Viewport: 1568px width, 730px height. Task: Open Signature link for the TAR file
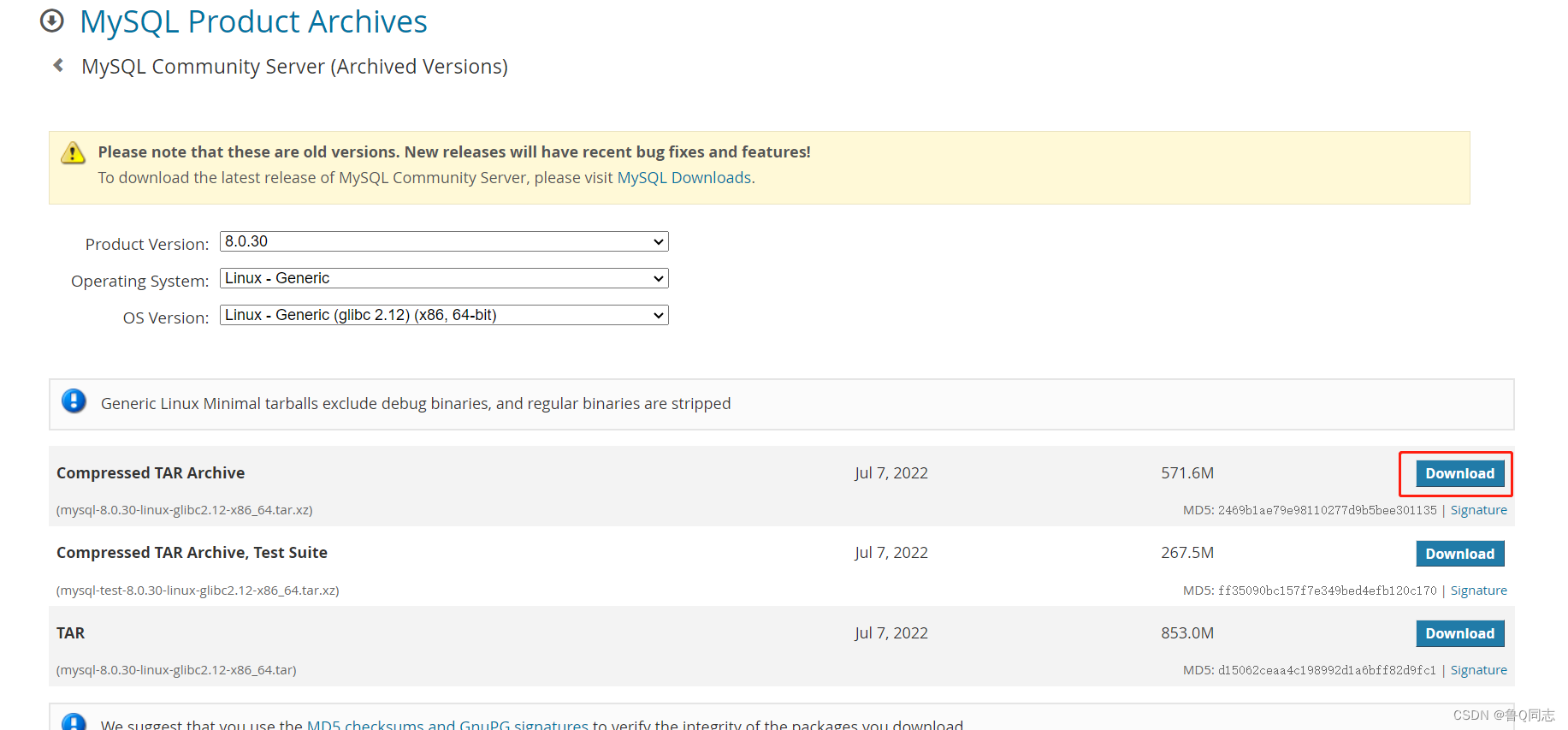point(1478,670)
